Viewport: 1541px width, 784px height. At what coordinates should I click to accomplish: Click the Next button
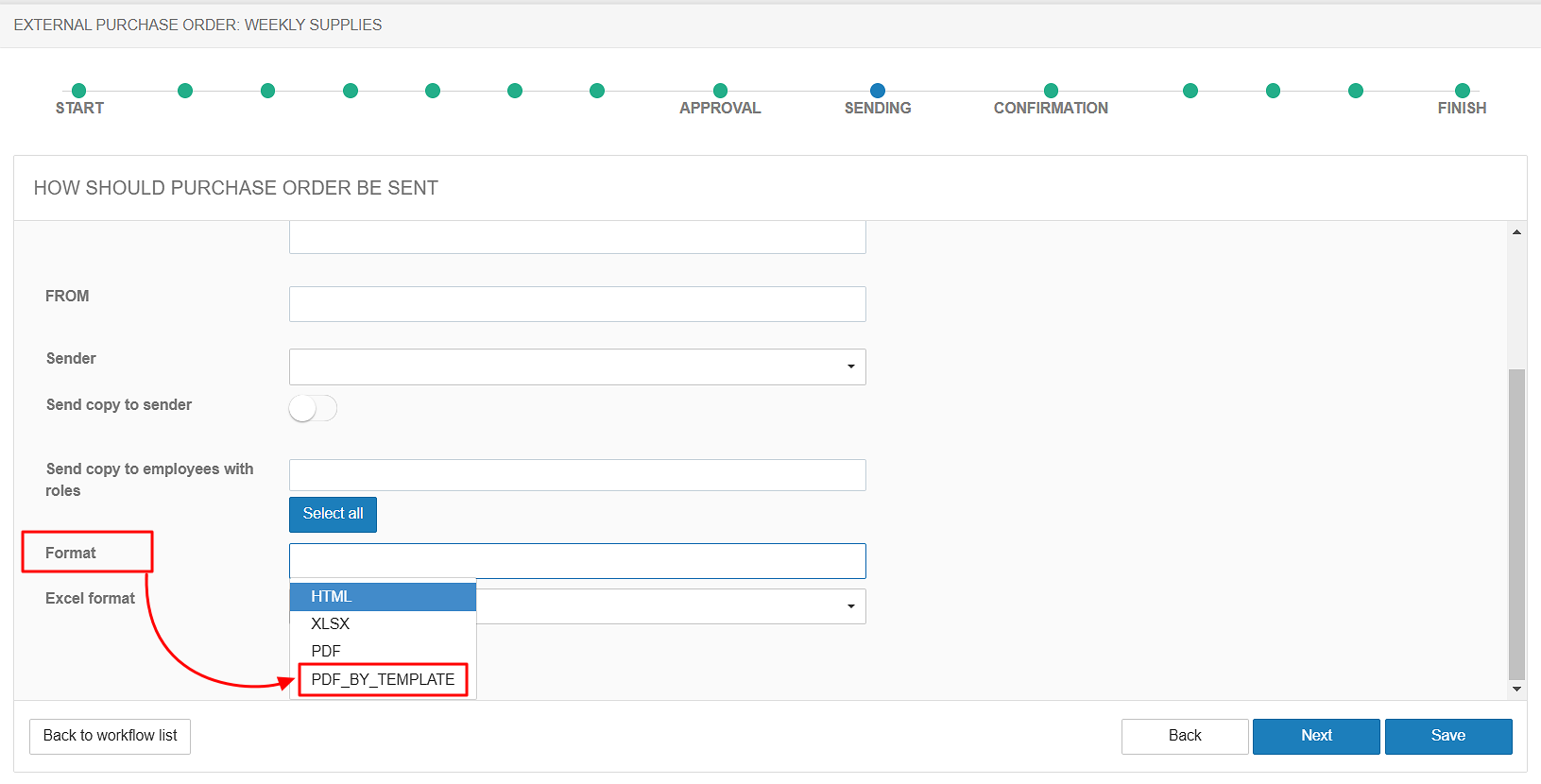1315,736
